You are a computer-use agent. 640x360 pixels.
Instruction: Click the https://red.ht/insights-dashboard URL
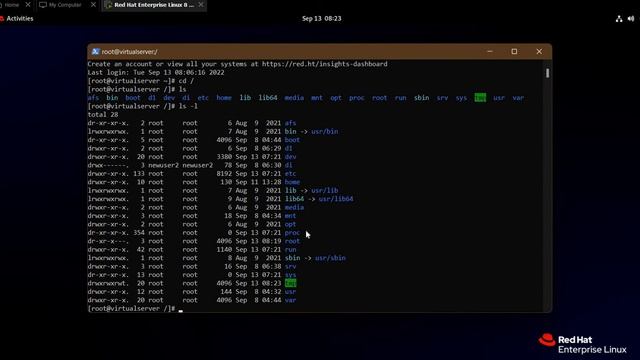click(324, 64)
